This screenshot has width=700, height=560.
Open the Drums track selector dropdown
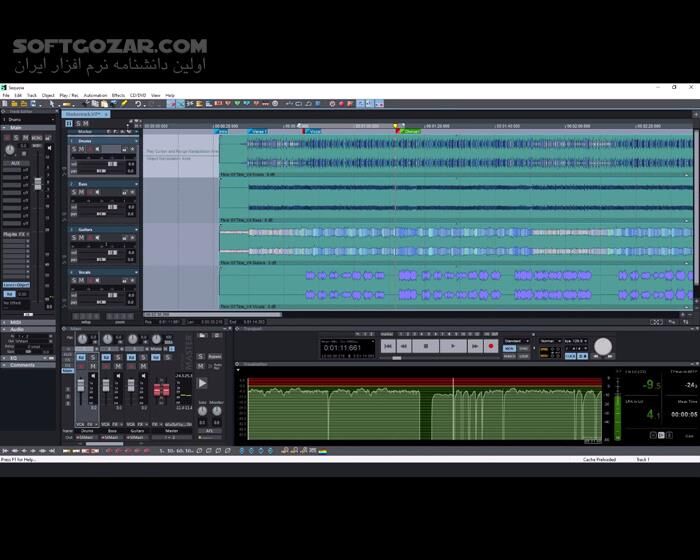click(29, 120)
